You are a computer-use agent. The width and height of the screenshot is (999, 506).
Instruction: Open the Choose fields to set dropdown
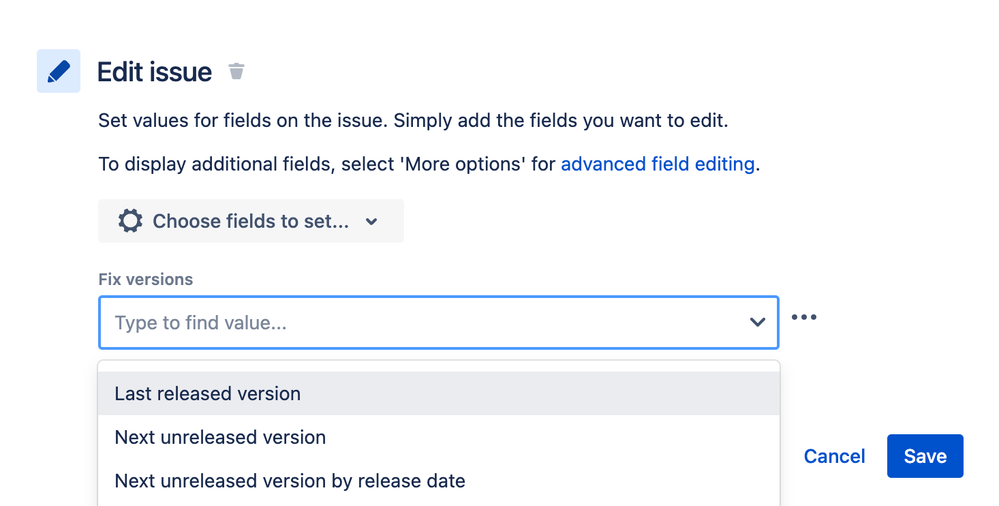[x=251, y=221]
